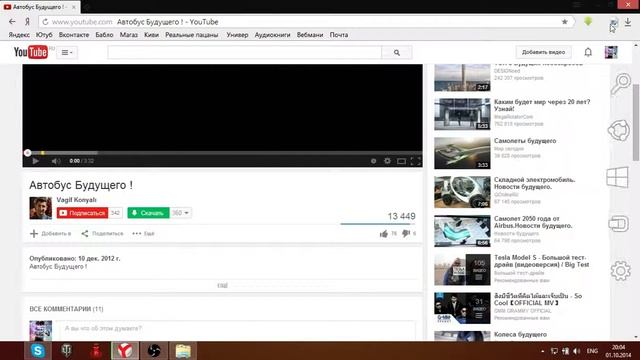Click 'Добавить в' plus button
Image resolution: width=640 pixels, height=360 pixels.
tap(50, 233)
